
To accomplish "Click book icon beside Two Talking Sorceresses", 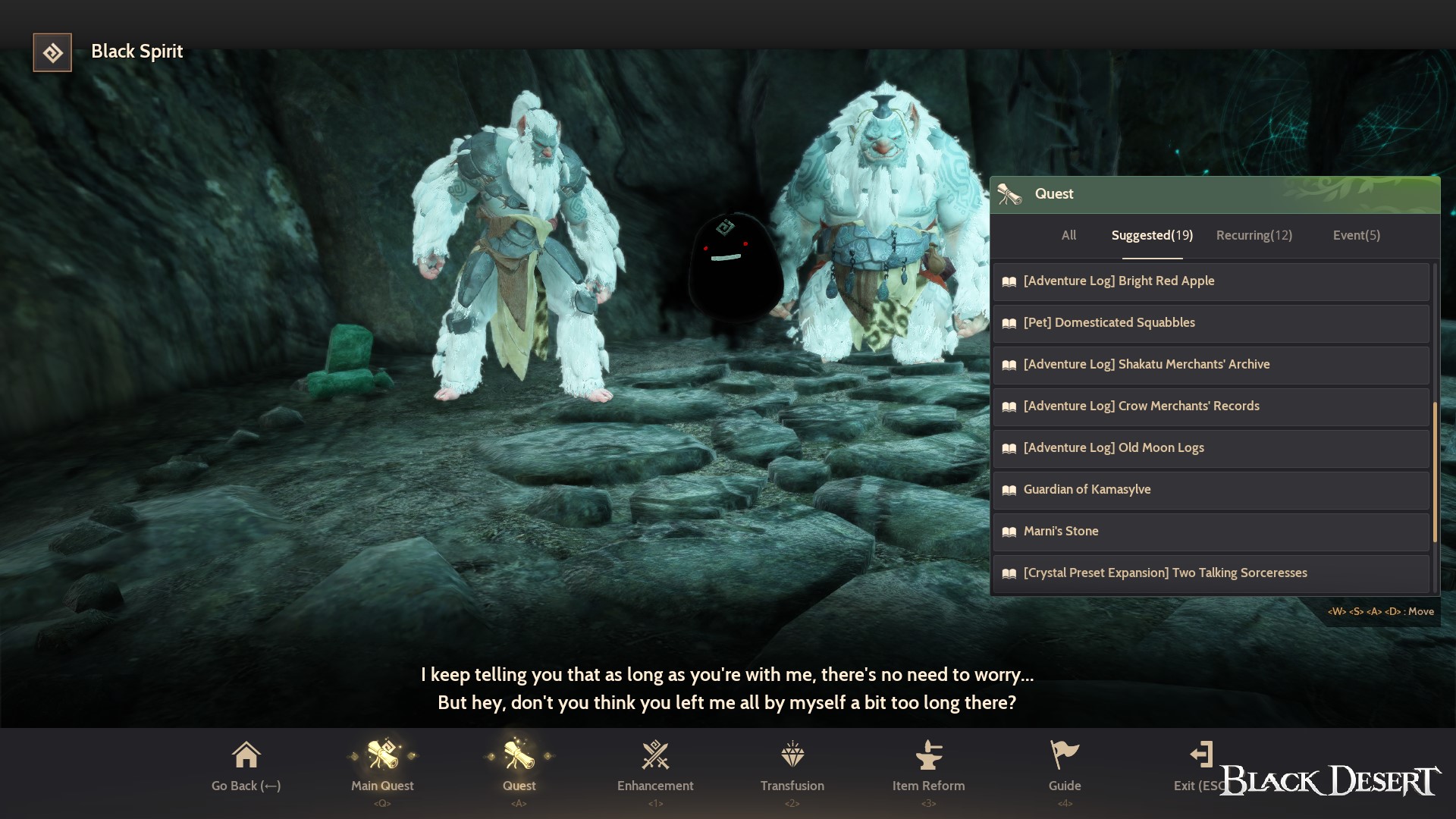I will [1009, 573].
